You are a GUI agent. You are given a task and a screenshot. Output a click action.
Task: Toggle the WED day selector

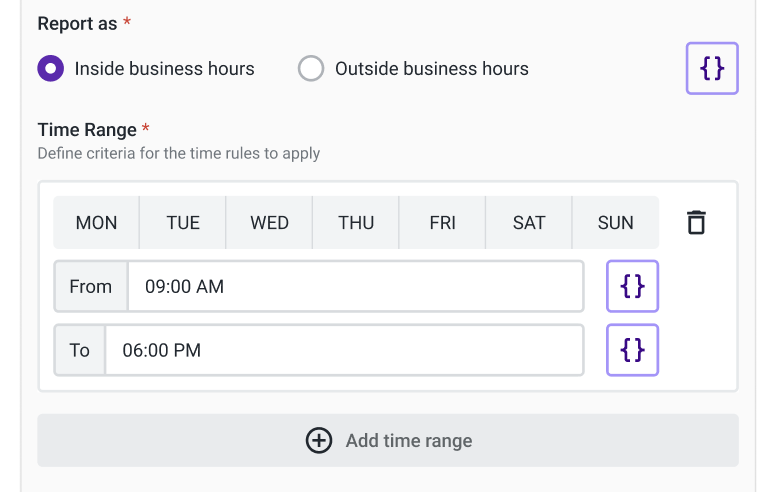click(x=269, y=223)
